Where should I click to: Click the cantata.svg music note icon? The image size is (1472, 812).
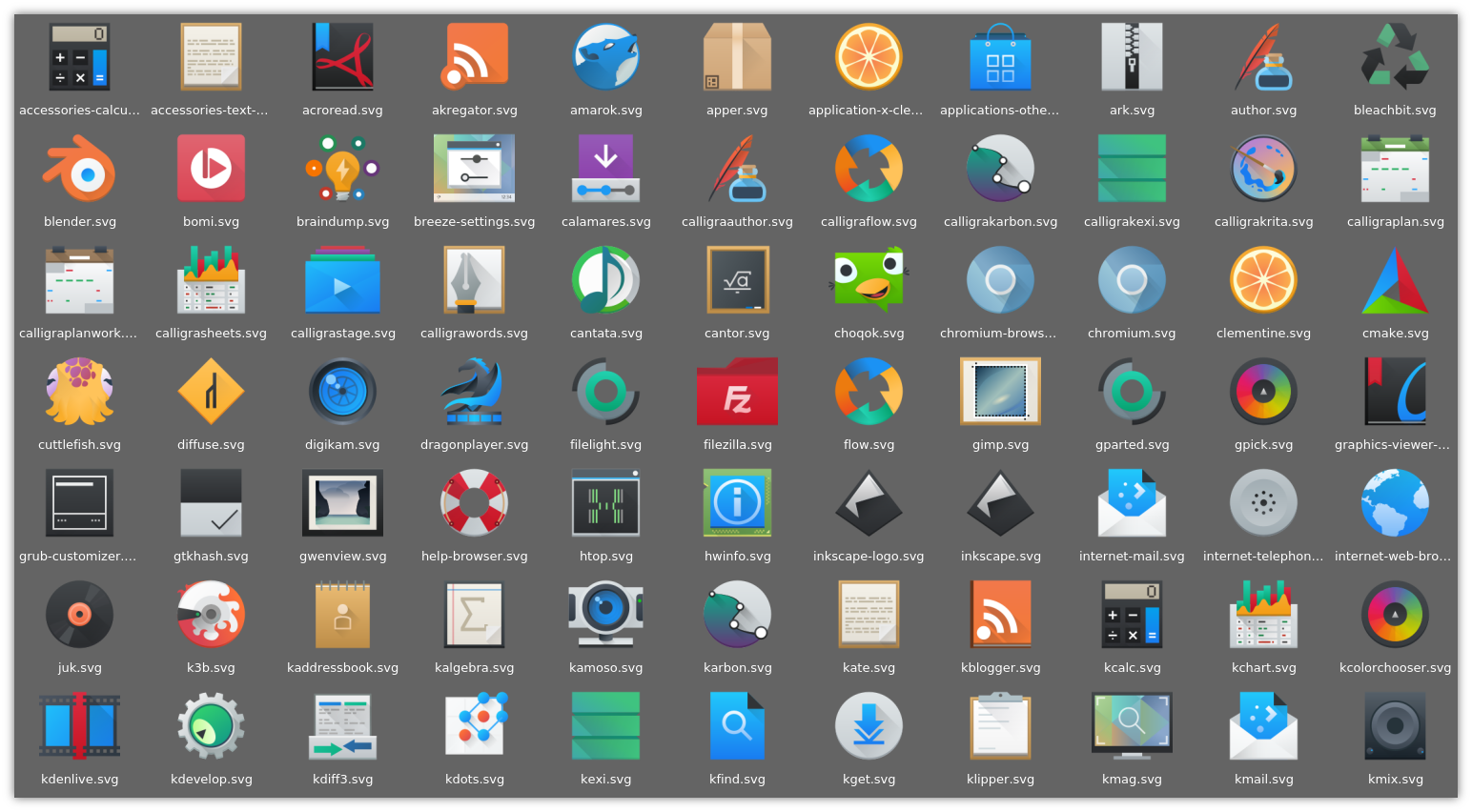pos(605,279)
